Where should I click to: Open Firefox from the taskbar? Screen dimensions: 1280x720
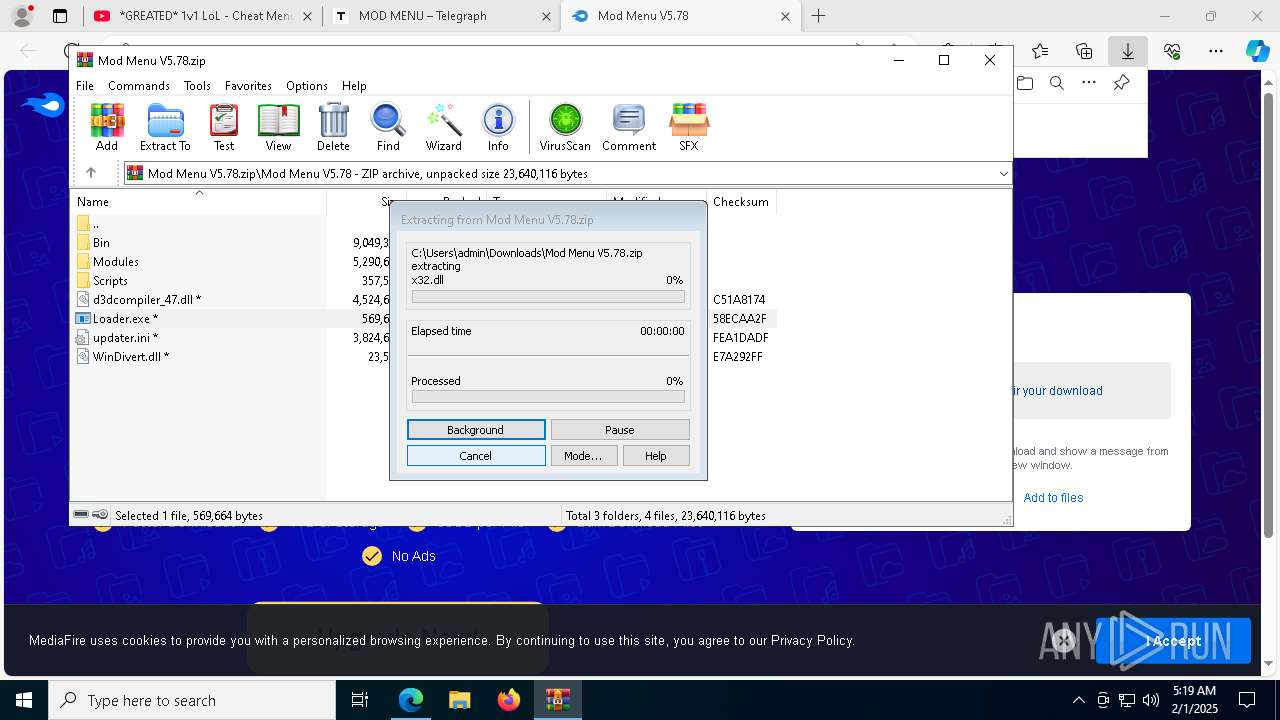[508, 700]
